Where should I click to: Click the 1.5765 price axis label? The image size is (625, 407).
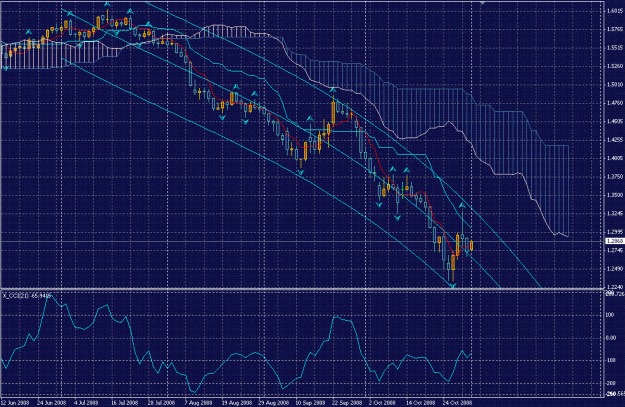pyautogui.click(x=615, y=29)
